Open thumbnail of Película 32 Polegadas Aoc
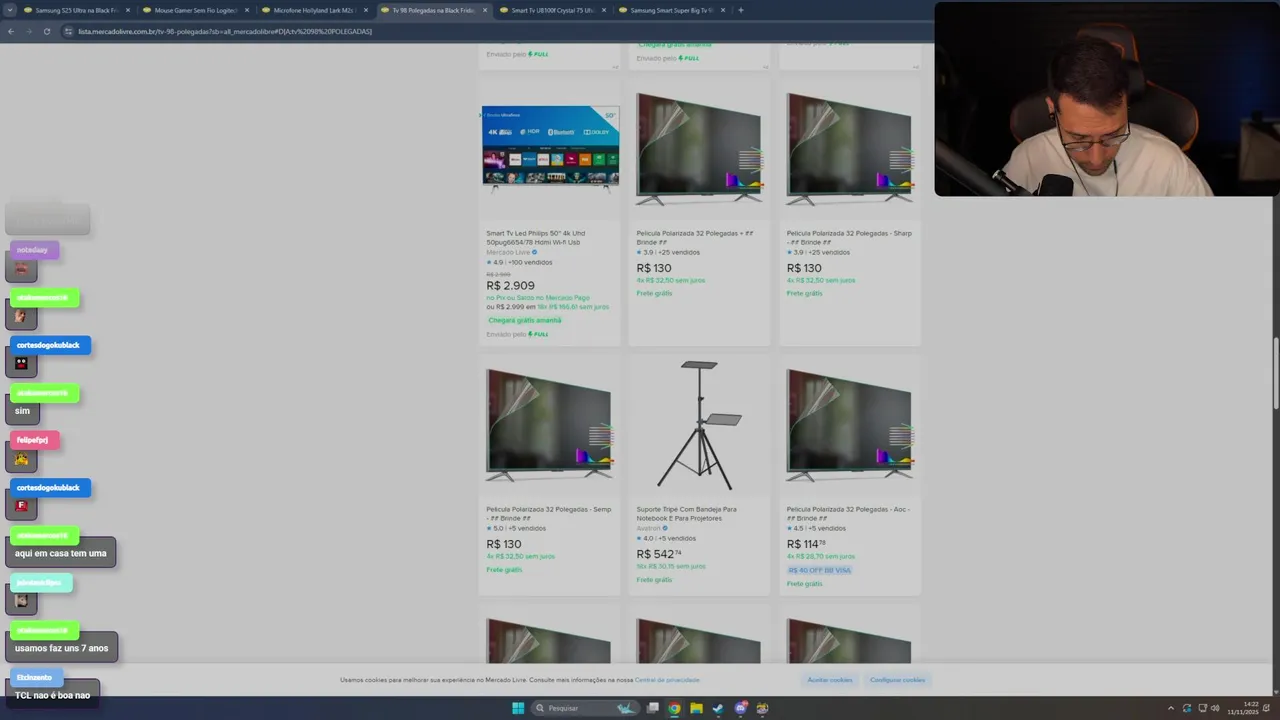 849,425
